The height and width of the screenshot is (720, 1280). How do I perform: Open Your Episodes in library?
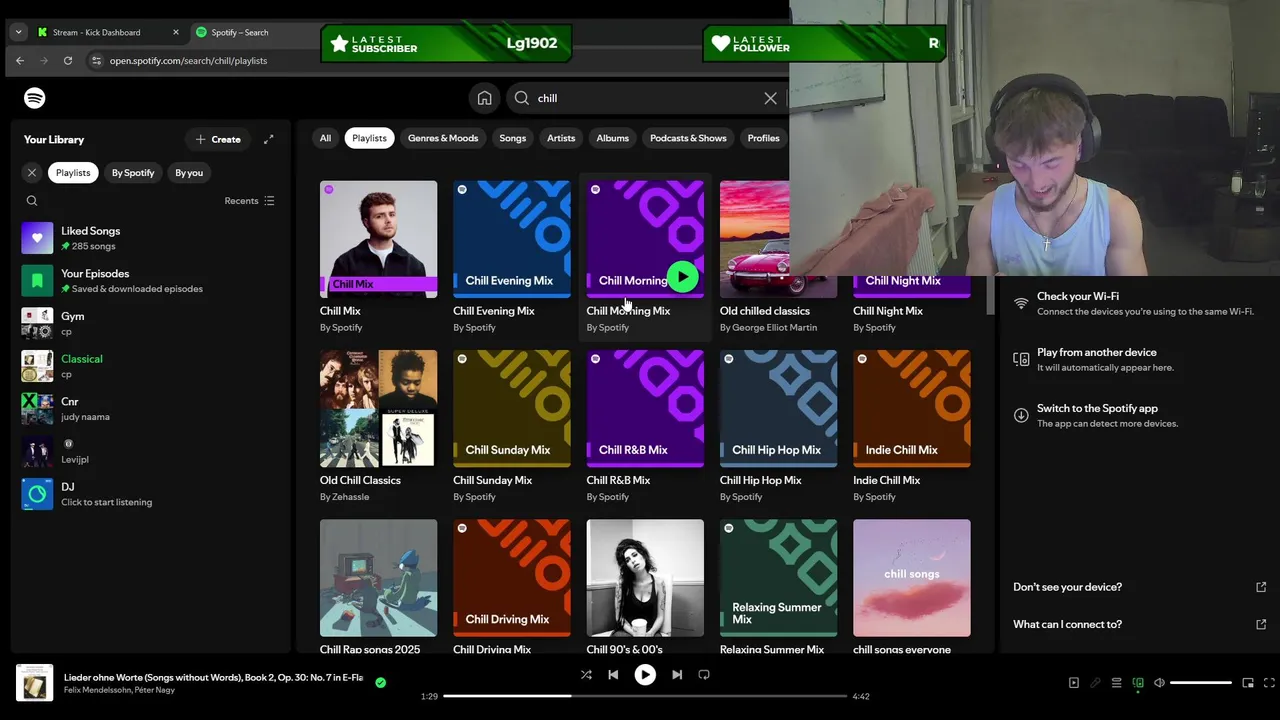tap(150, 281)
